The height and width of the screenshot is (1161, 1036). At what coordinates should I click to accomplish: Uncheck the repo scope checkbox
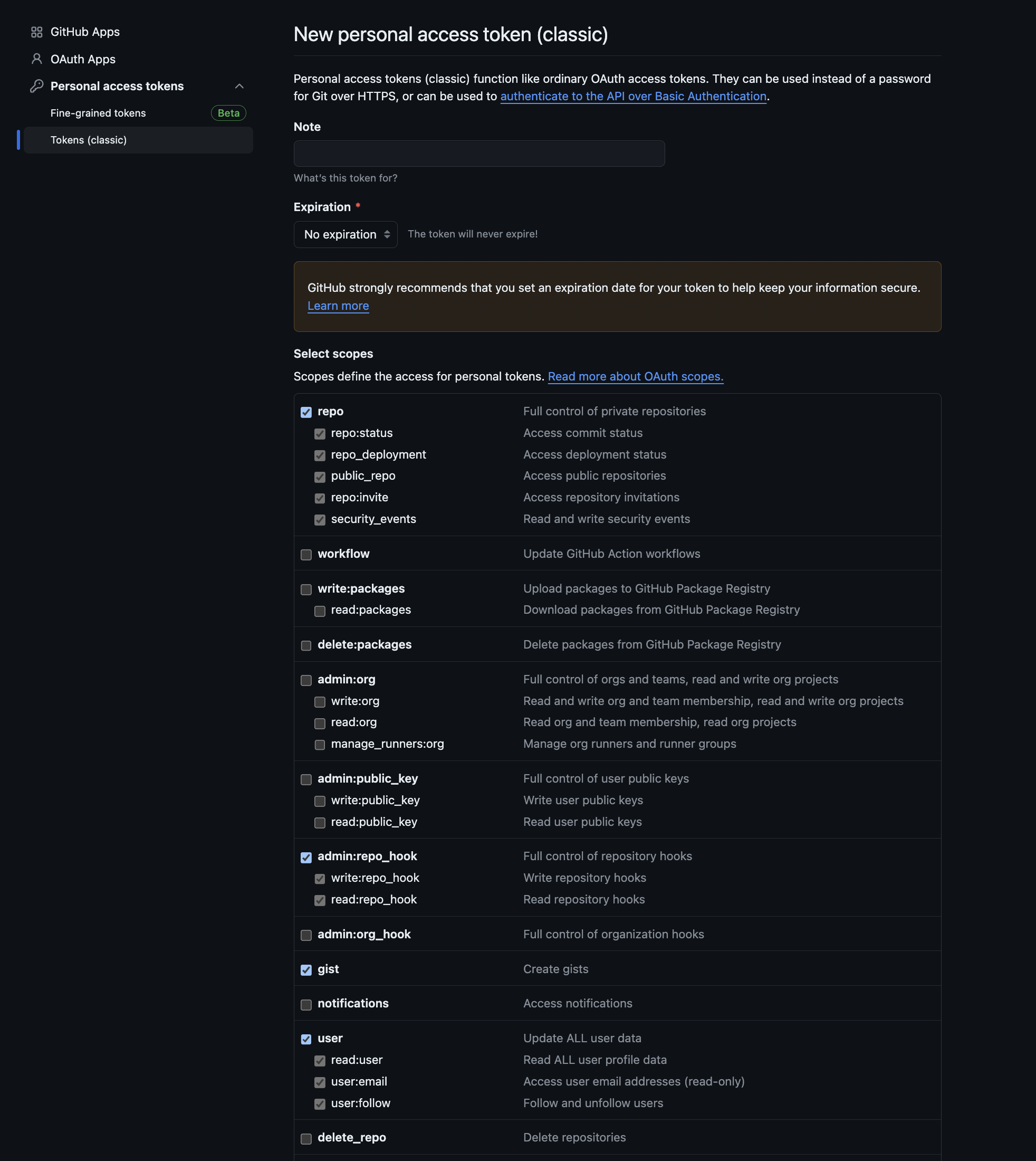[x=306, y=412]
